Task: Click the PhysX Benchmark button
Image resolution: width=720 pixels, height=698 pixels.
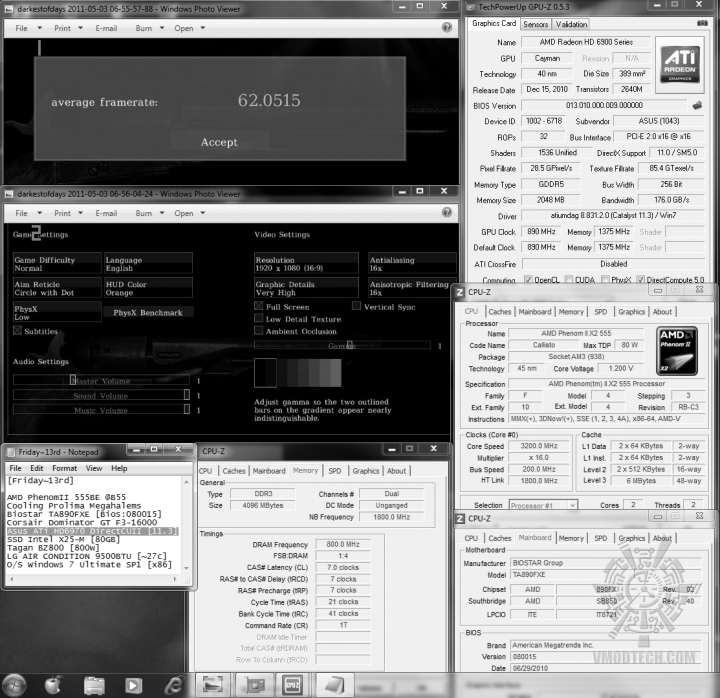Action: click(148, 312)
